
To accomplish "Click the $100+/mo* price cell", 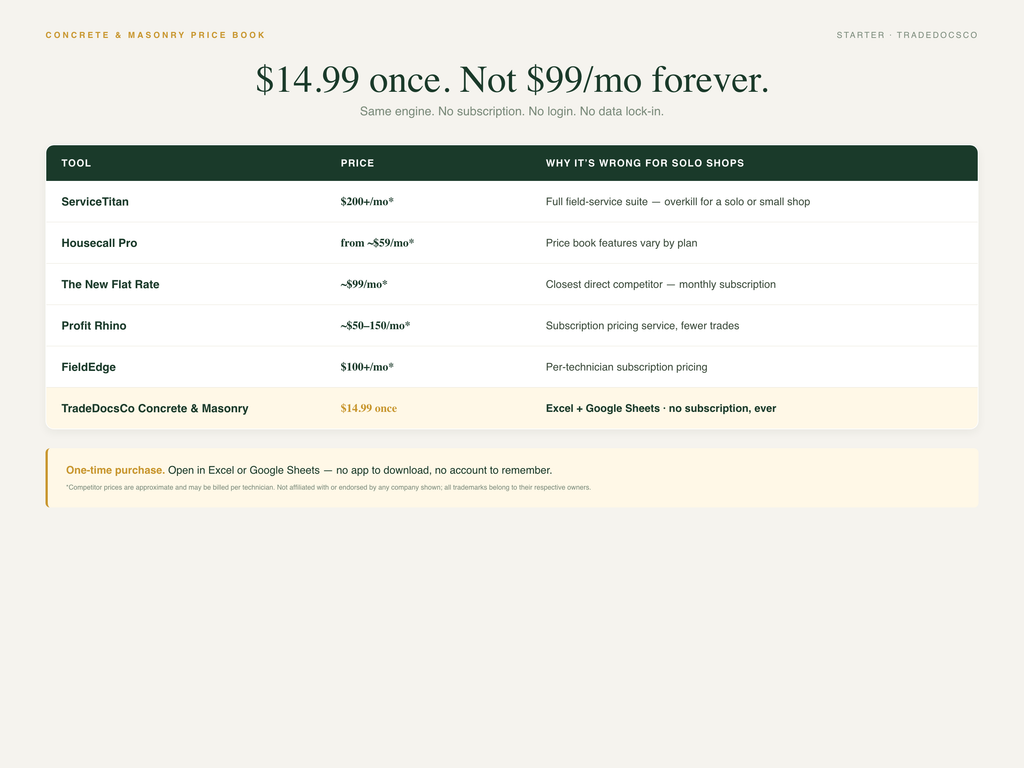I will coord(367,367).
